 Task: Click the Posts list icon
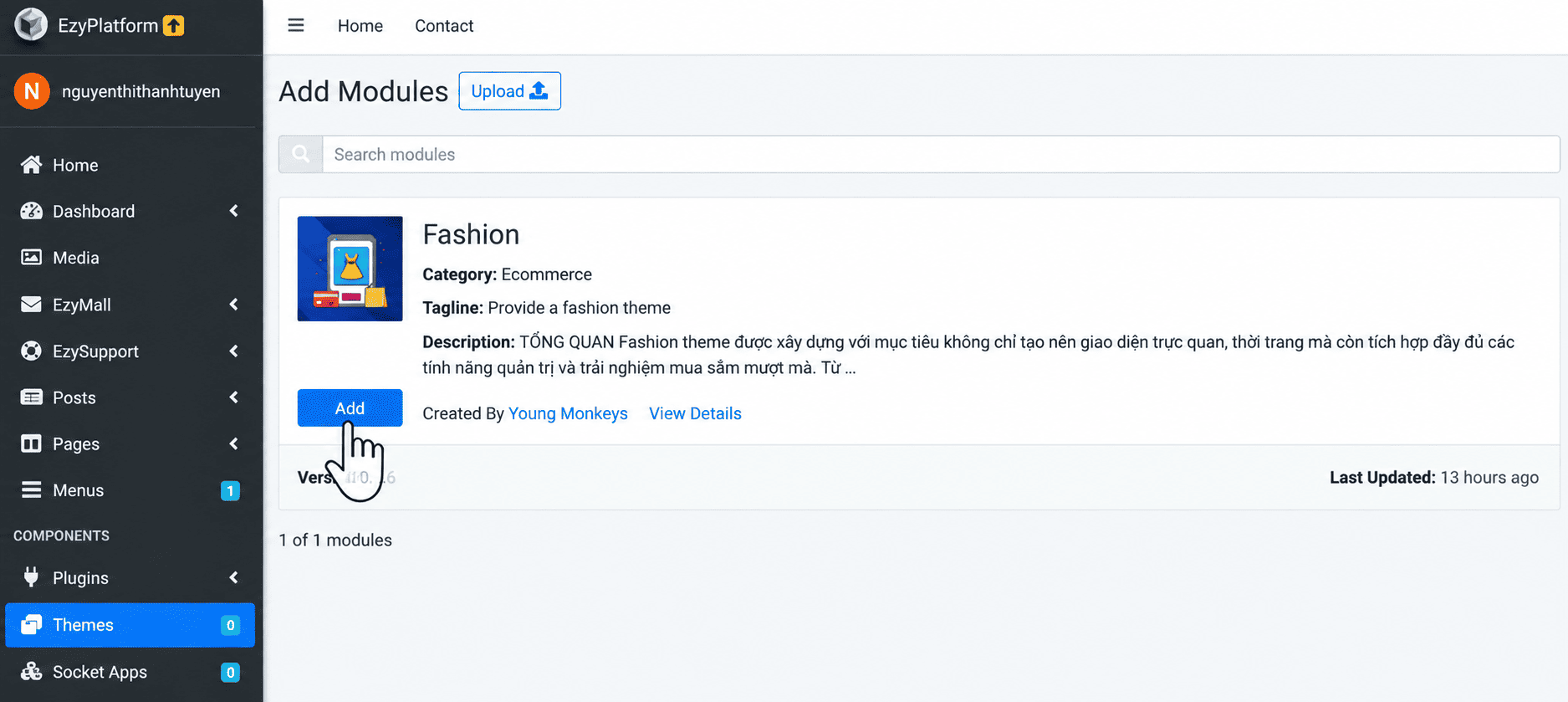pos(31,397)
